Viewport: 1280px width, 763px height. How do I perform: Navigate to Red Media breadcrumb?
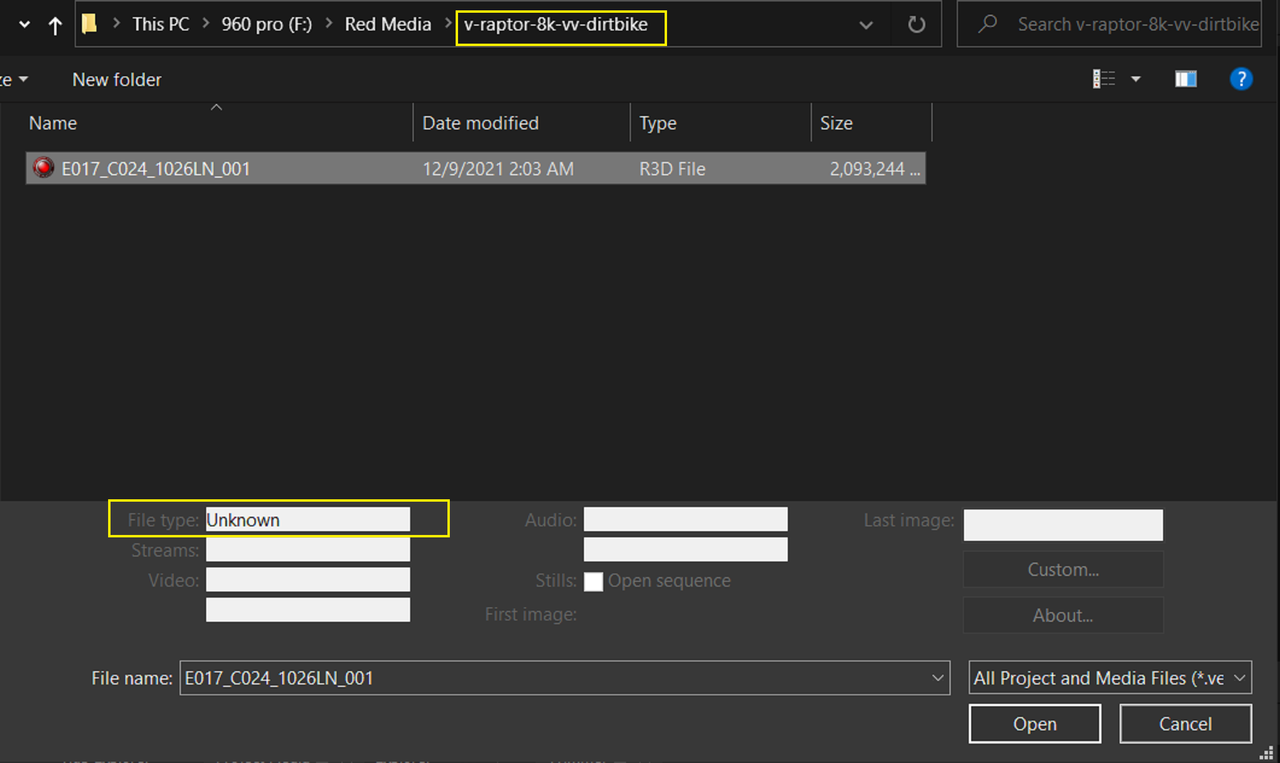388,24
